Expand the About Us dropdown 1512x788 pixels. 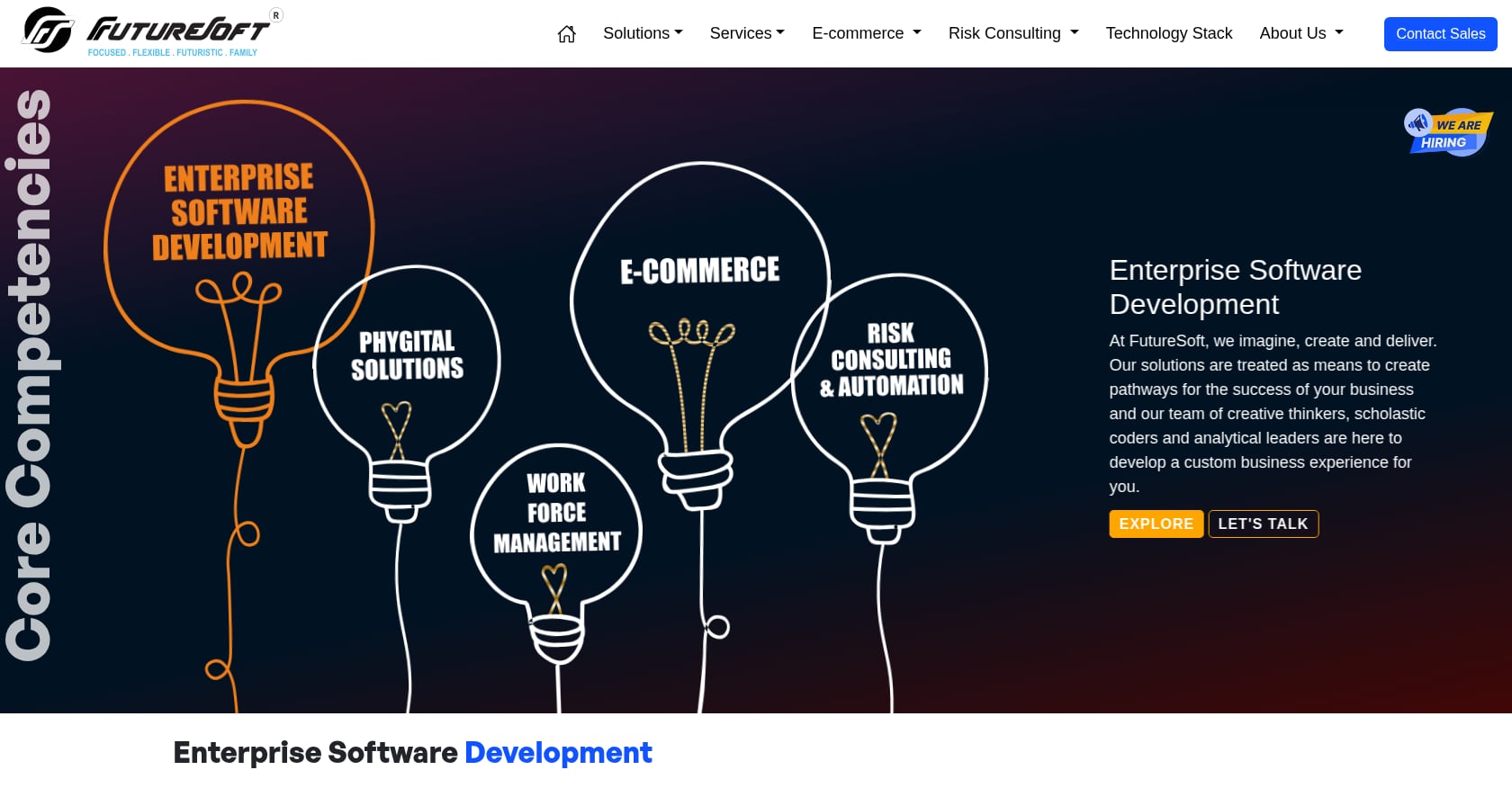pos(1301,33)
